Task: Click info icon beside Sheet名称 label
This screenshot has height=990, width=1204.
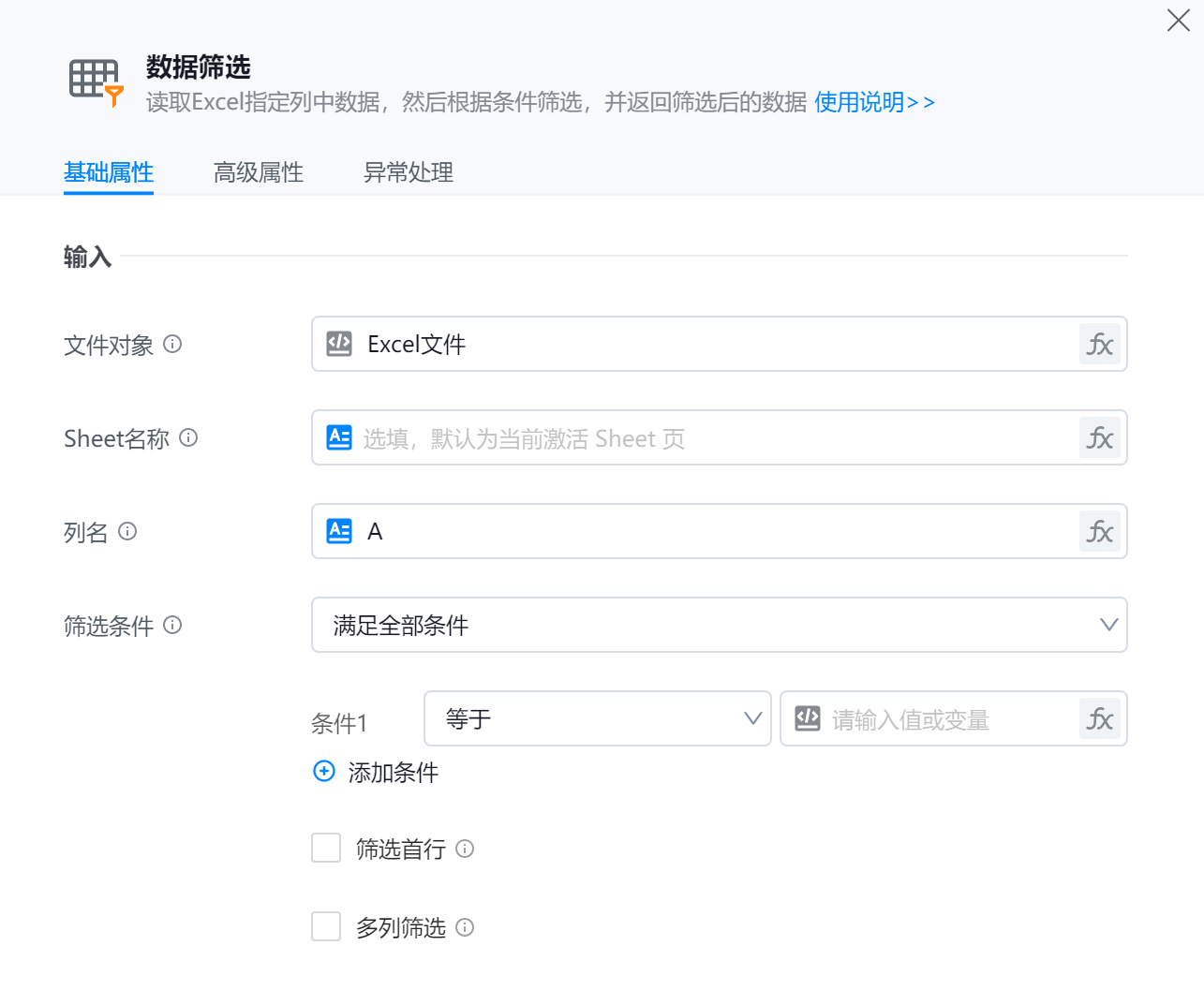Action: click(x=188, y=438)
